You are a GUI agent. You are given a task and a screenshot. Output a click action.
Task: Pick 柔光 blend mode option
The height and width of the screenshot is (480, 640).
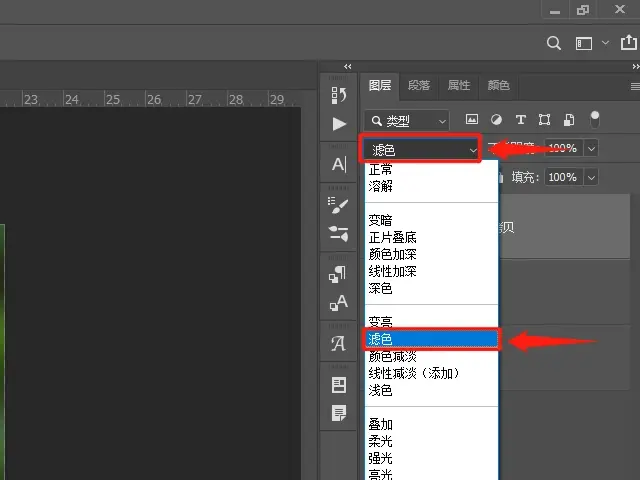click(x=380, y=441)
